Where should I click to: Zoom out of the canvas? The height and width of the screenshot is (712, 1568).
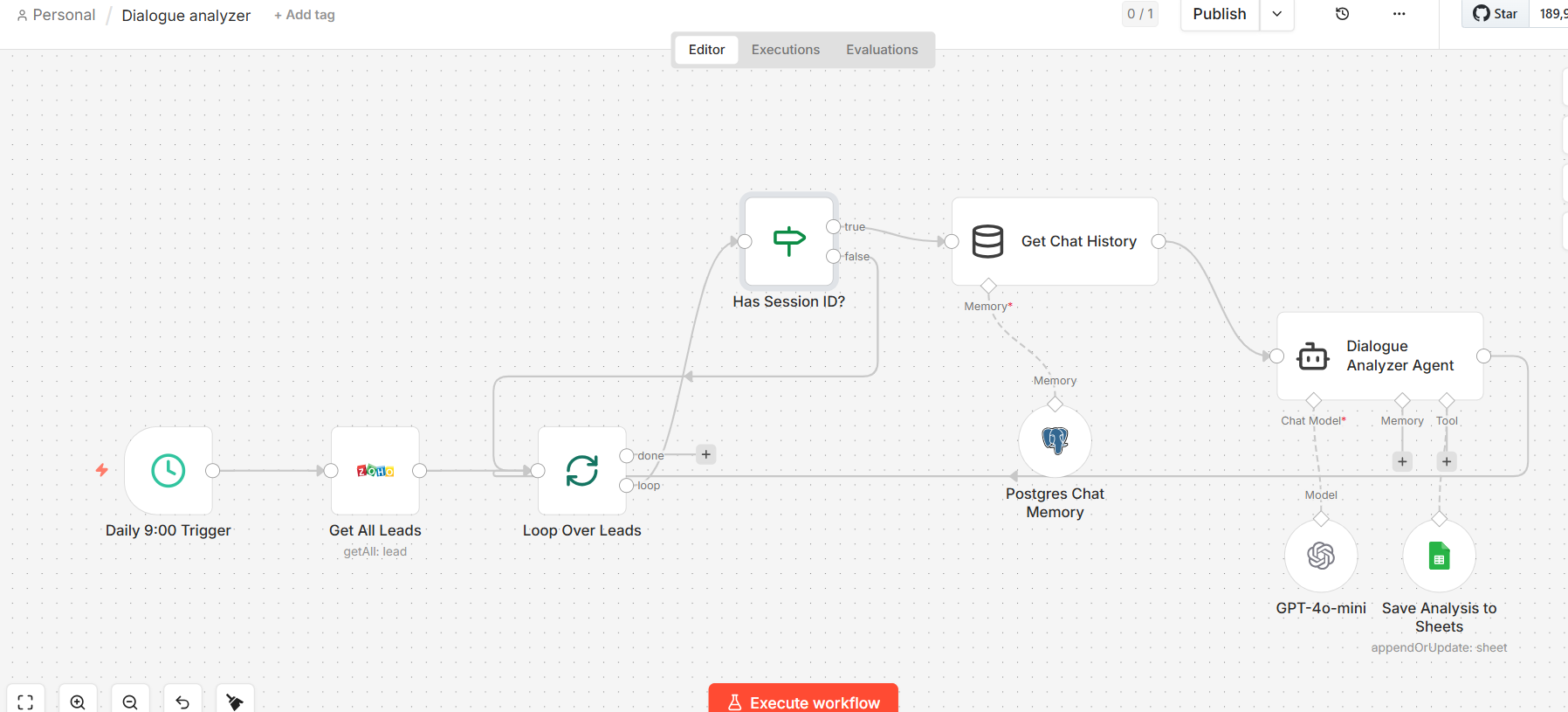coord(130,702)
